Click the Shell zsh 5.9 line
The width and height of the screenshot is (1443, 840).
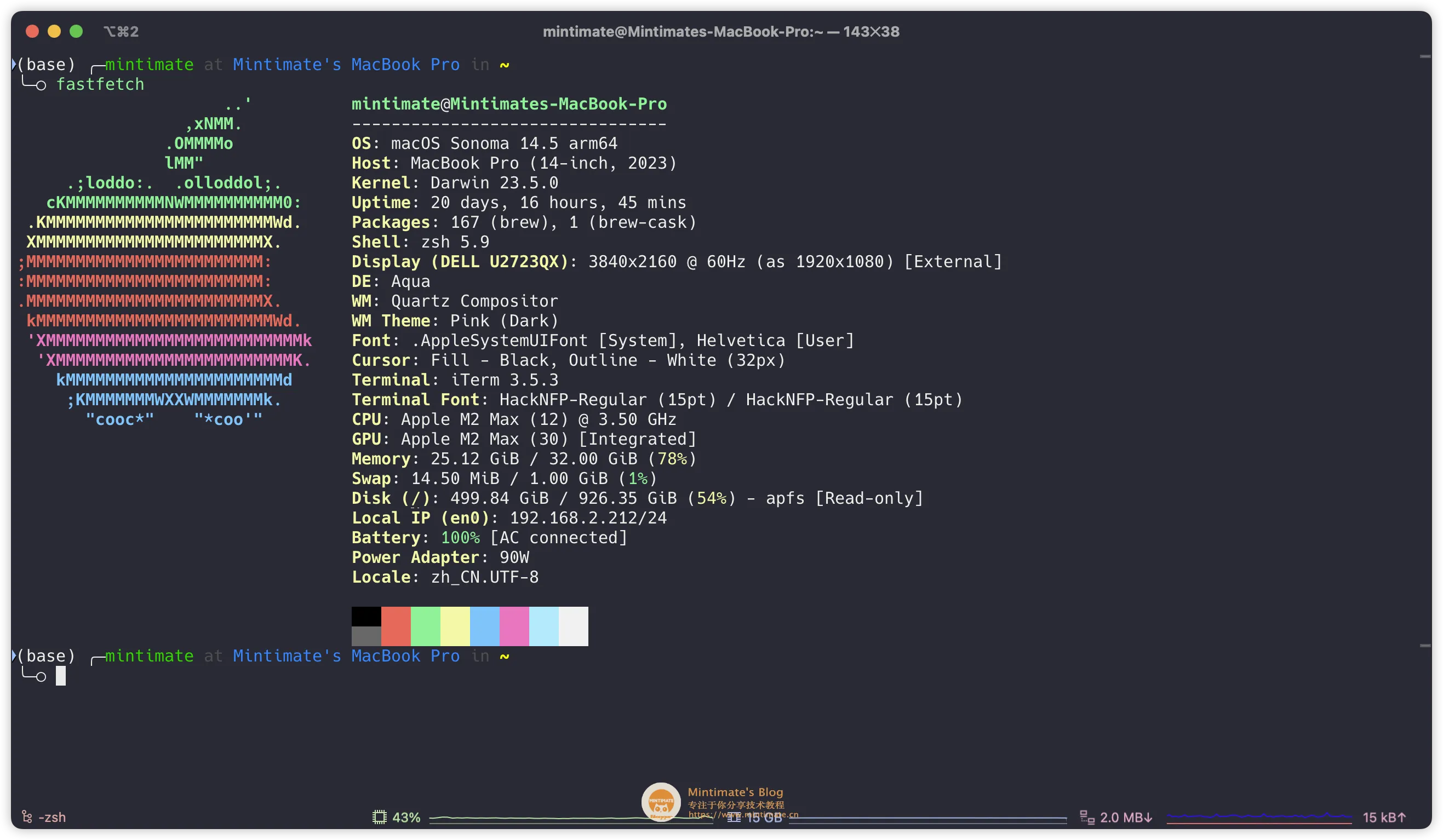click(420, 241)
